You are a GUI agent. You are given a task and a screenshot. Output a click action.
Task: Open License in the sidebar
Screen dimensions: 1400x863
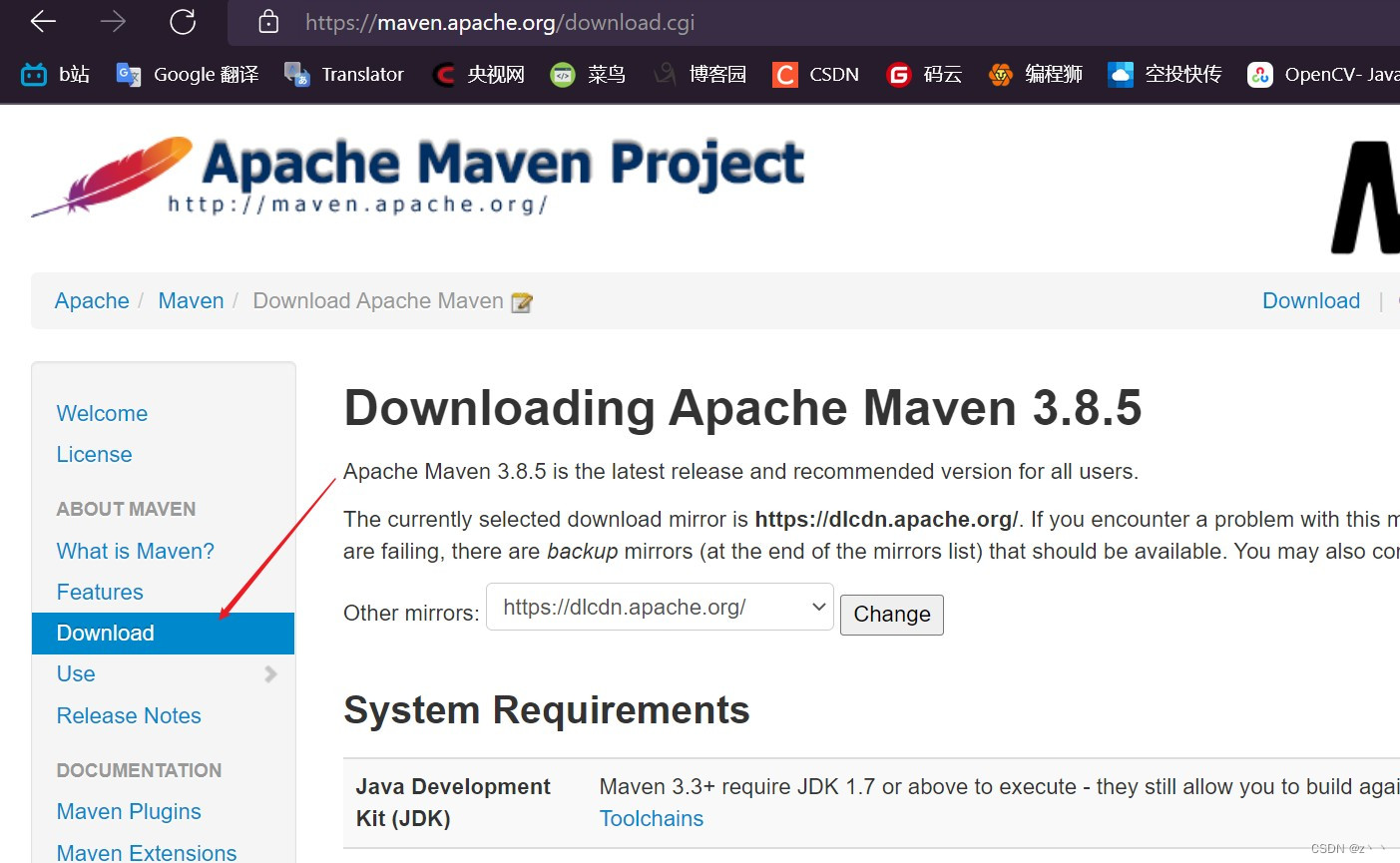point(94,454)
